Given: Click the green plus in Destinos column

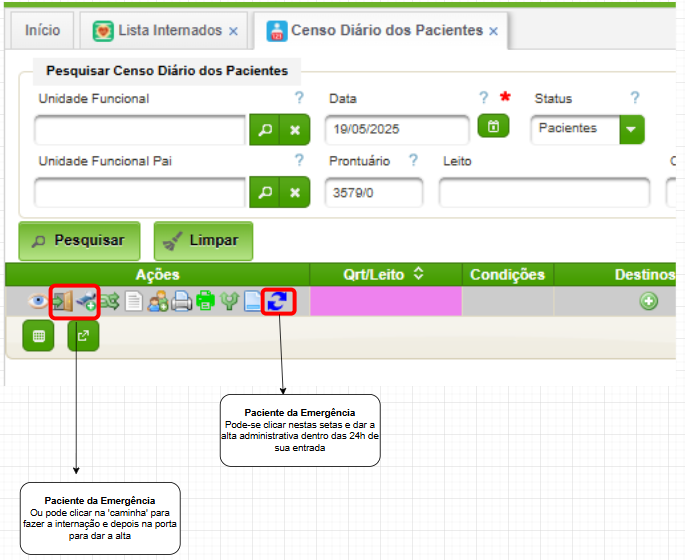Looking at the screenshot, I should click(x=648, y=302).
